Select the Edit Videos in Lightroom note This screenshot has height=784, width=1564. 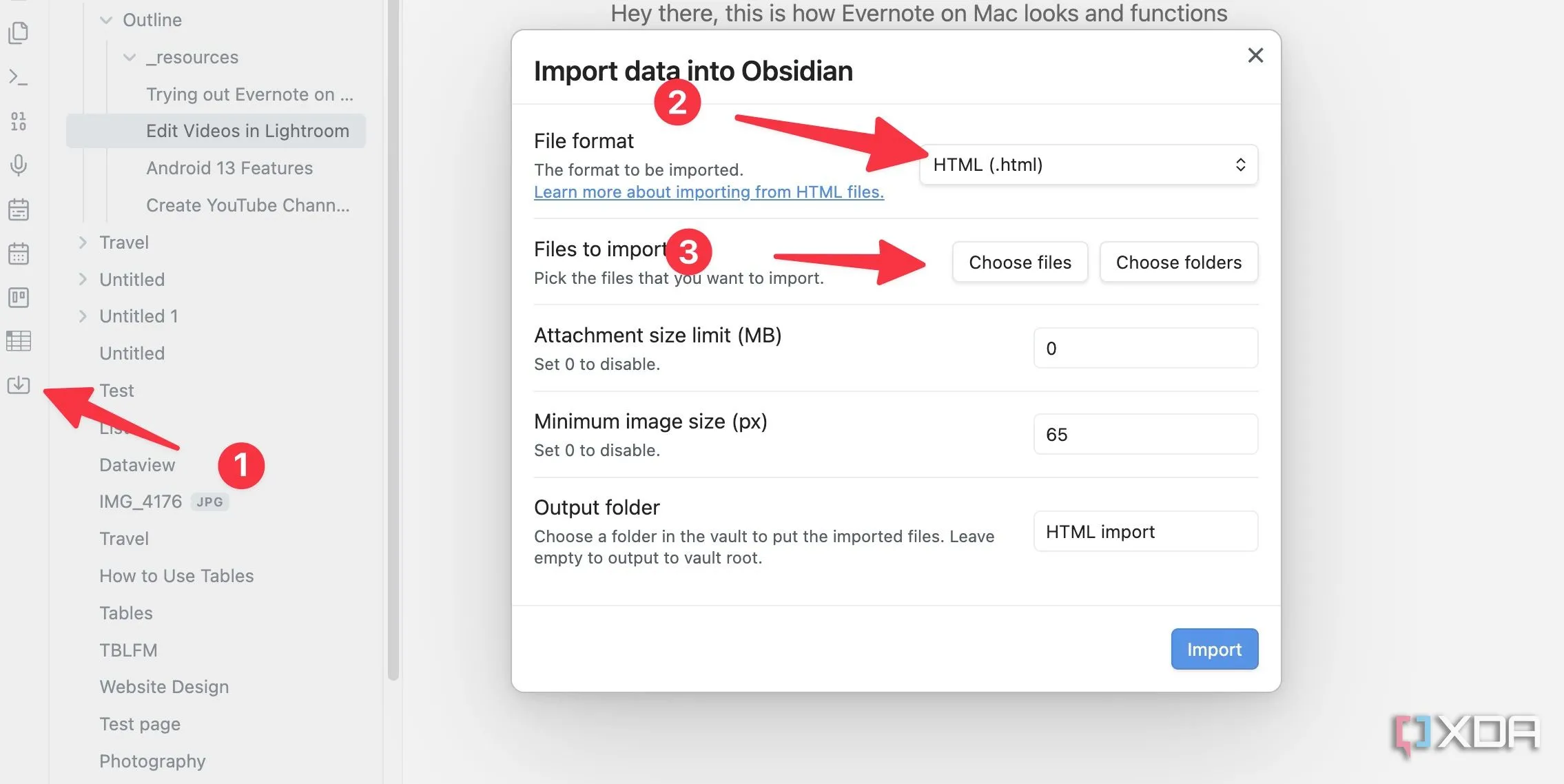coord(216,131)
